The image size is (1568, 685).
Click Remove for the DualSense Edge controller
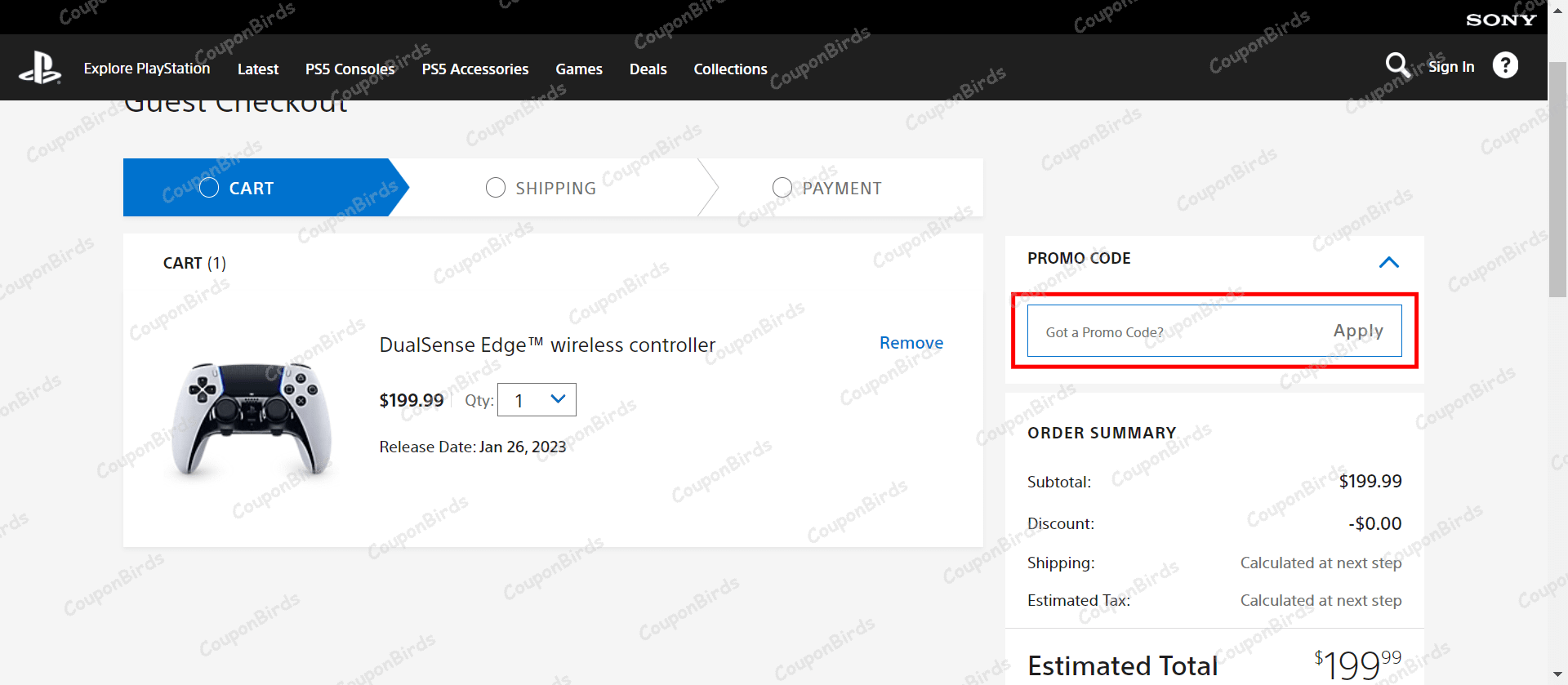[x=911, y=343]
